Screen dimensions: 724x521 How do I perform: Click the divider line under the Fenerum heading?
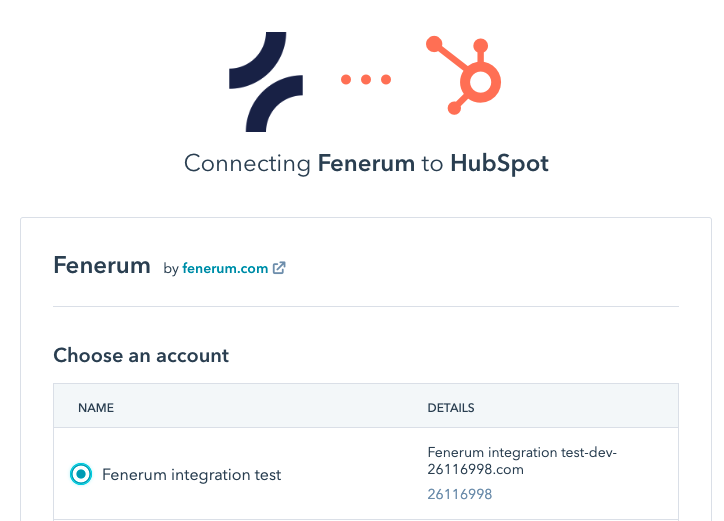(x=366, y=306)
